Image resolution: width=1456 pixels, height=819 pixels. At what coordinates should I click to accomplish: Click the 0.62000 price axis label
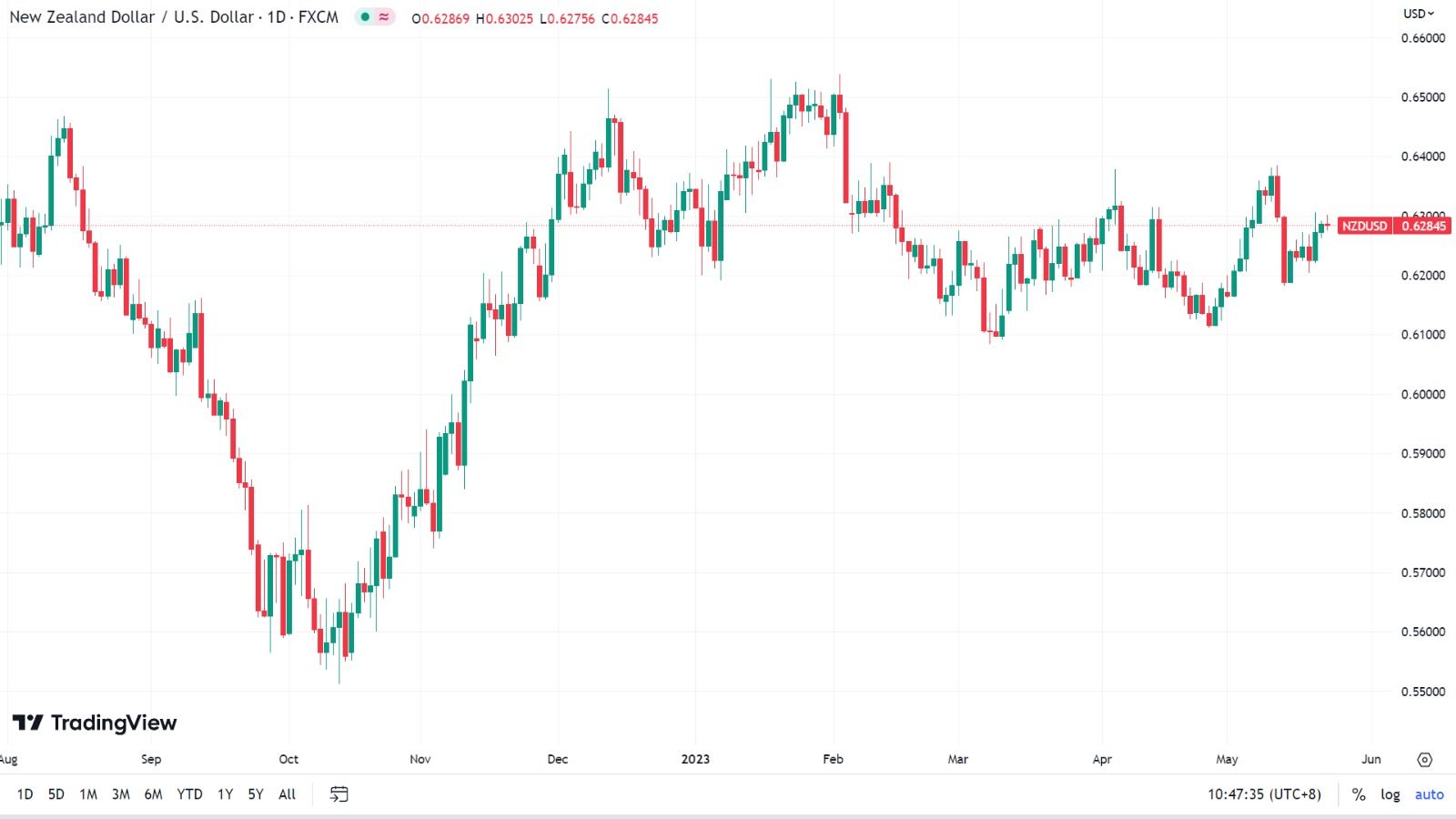[x=1423, y=276]
